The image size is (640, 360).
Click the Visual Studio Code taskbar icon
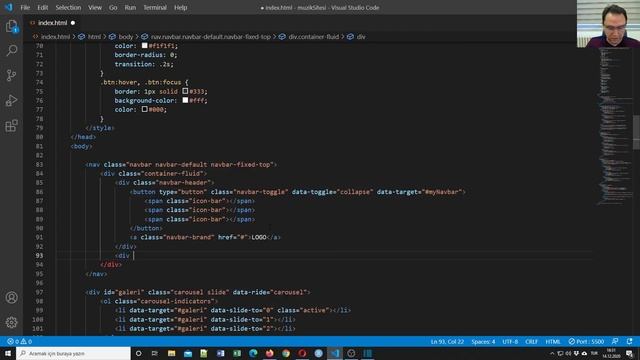[335, 353]
